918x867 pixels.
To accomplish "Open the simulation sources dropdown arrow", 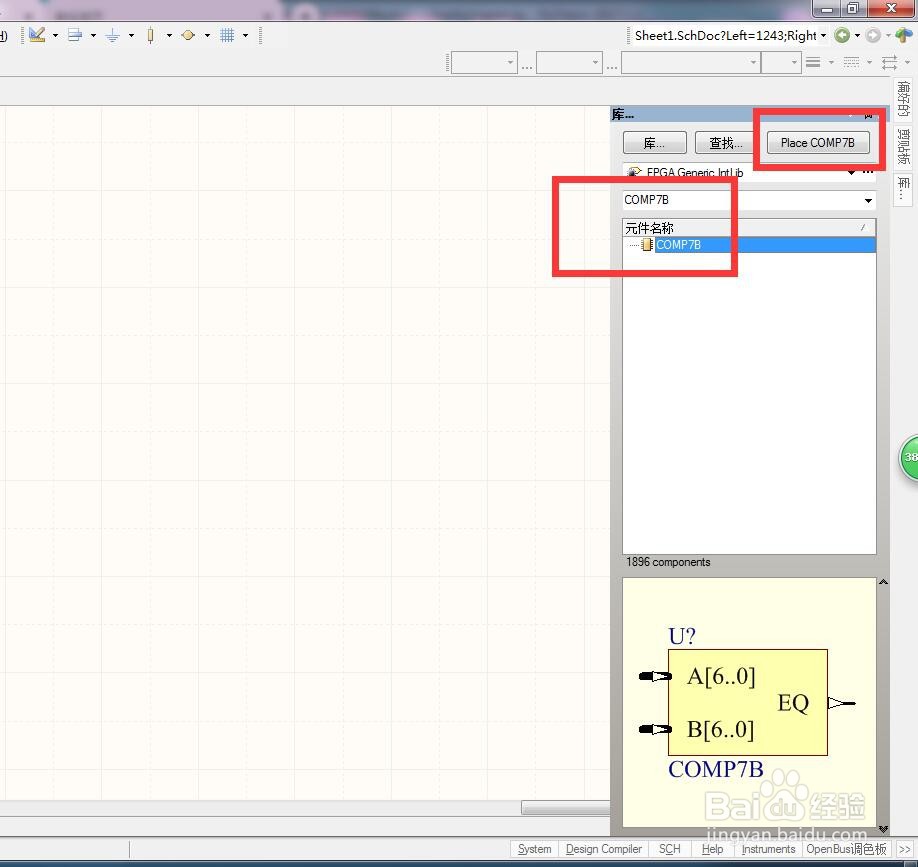I will click(207, 36).
